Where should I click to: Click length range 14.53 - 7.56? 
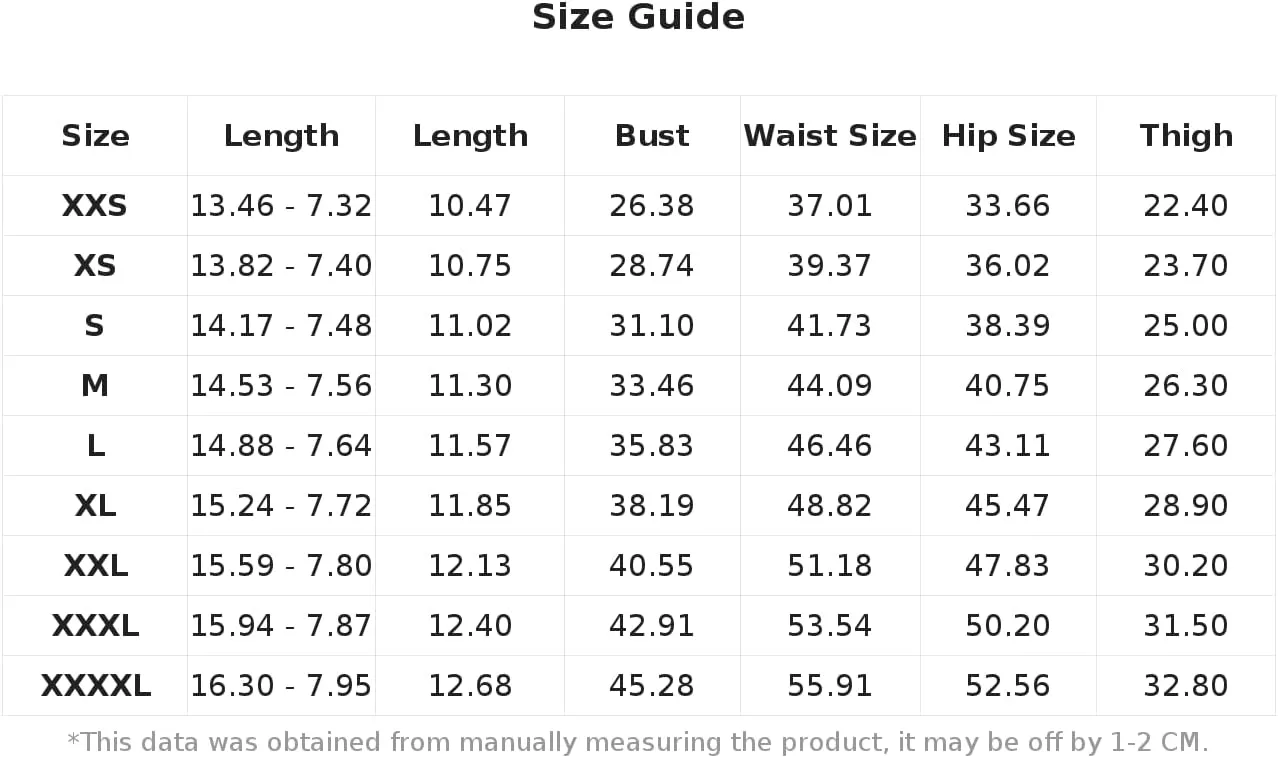coord(281,386)
